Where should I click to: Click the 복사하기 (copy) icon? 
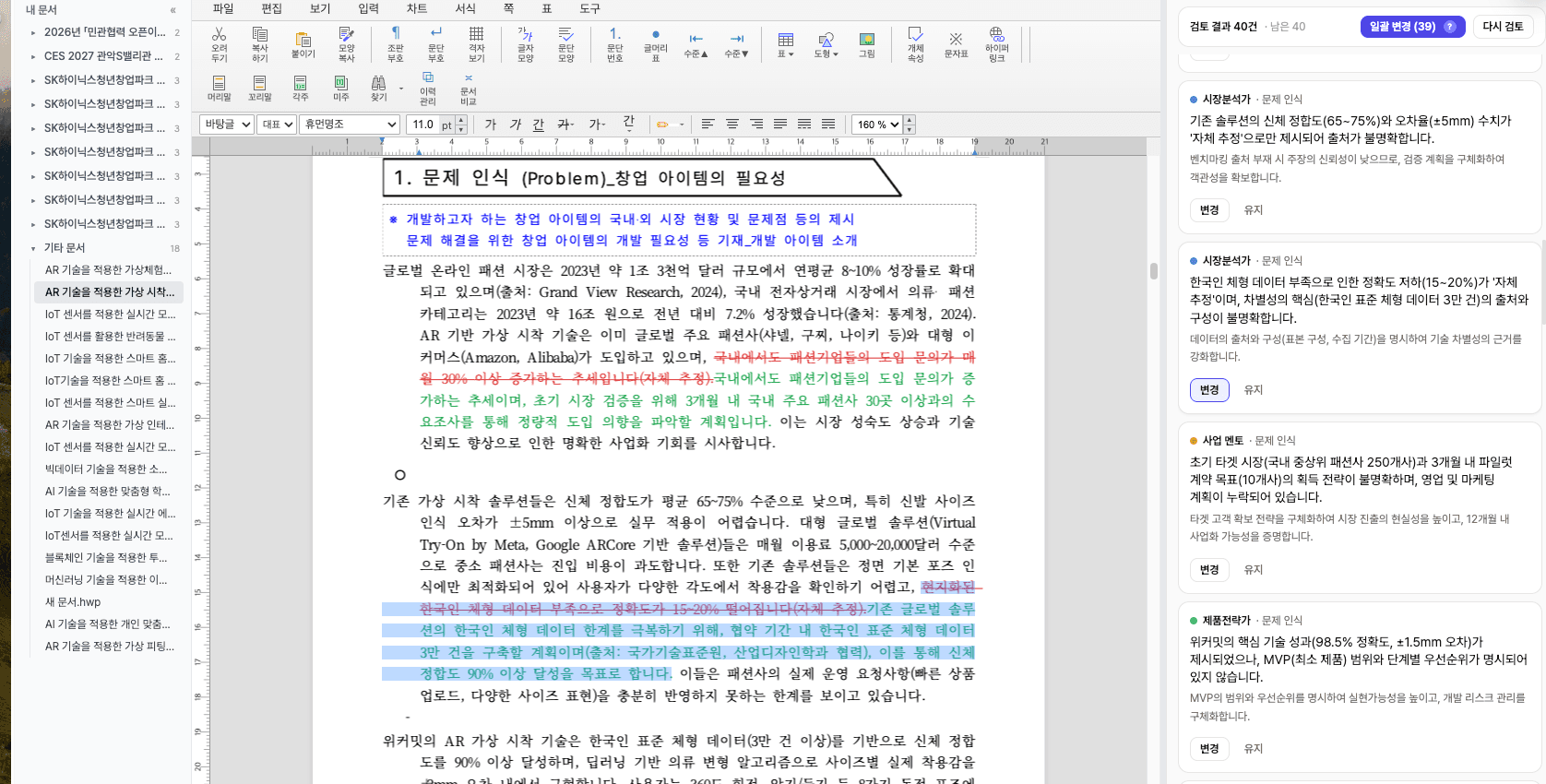260,43
